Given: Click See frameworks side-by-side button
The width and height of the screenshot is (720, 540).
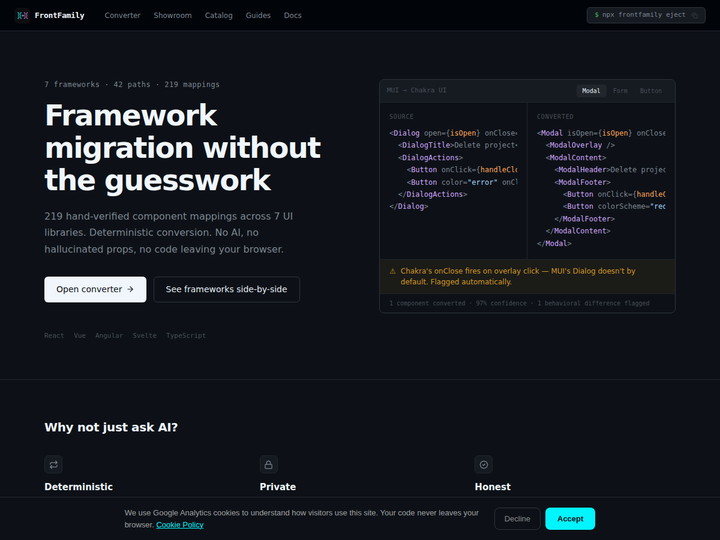Looking at the screenshot, I should [x=226, y=289].
